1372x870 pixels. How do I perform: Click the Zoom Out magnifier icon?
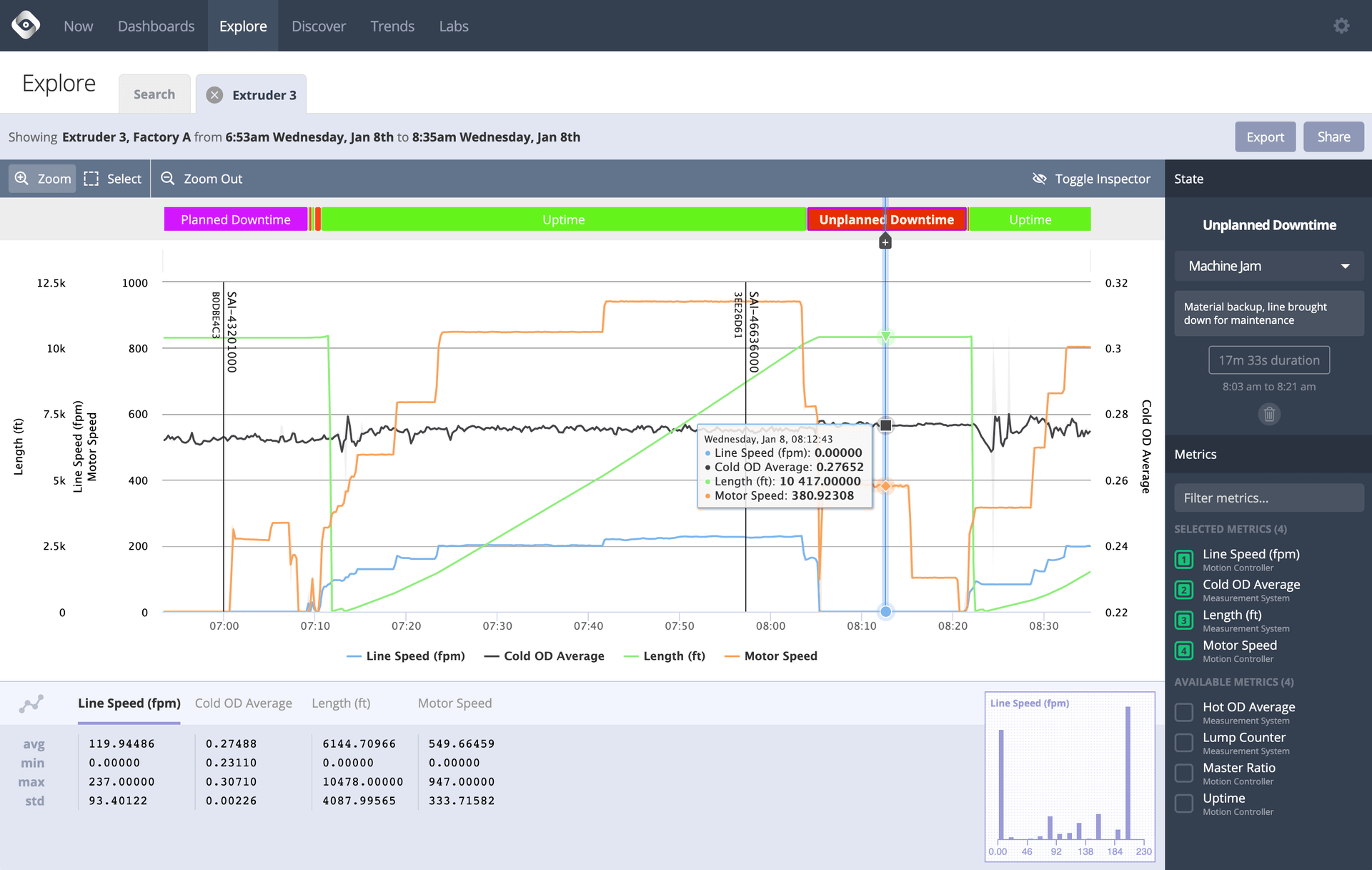point(167,179)
